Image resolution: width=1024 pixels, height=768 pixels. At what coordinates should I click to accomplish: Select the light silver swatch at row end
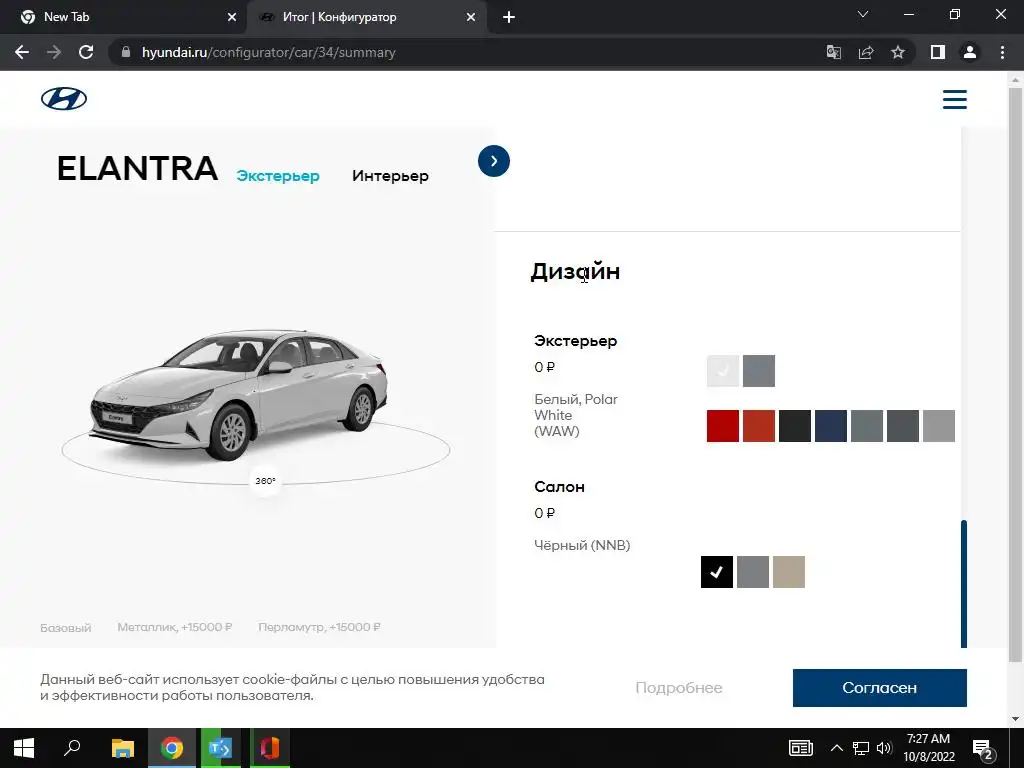939,426
